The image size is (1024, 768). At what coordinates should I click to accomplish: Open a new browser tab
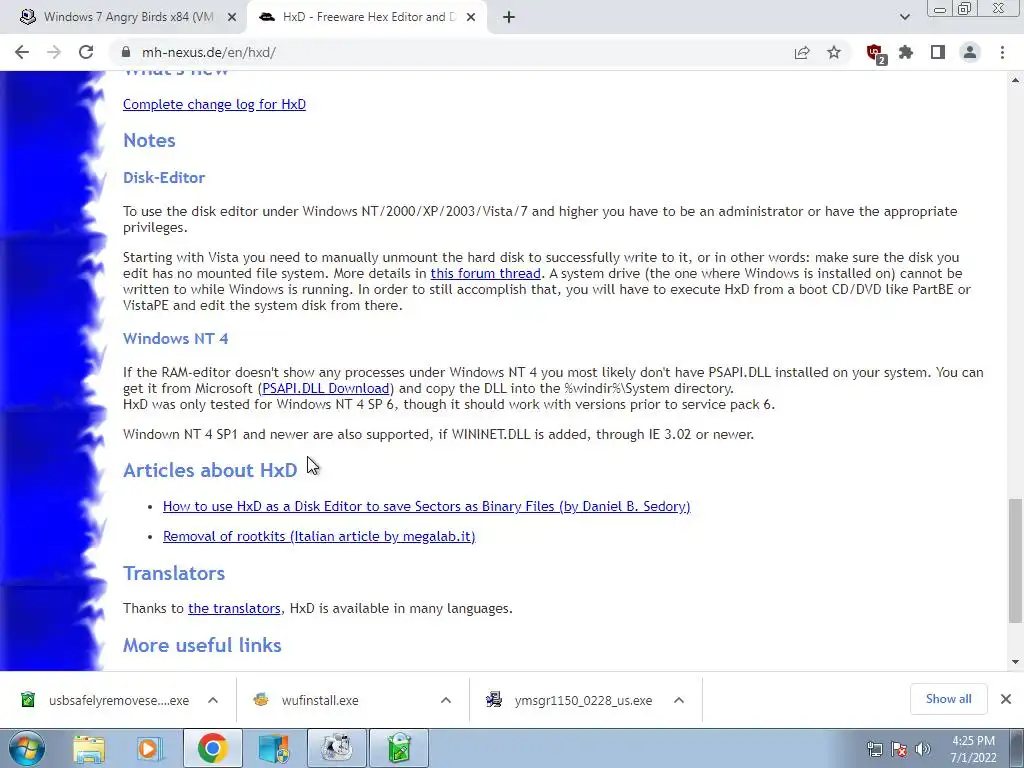coord(509,18)
